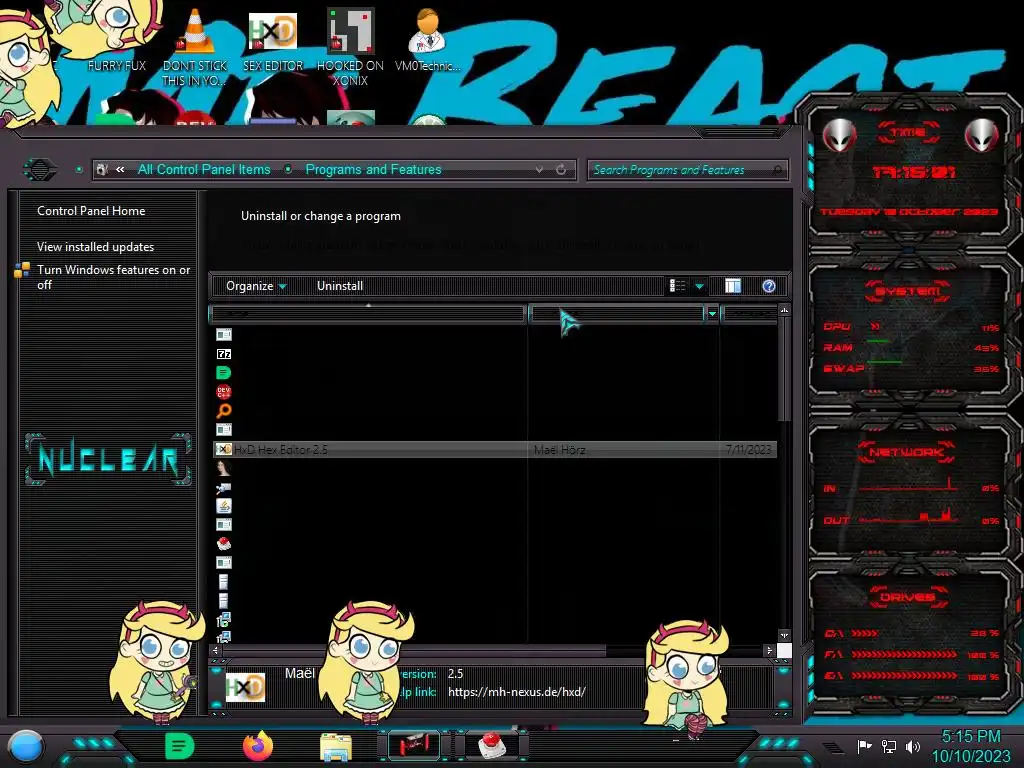Viewport: 1024px width, 768px height.
Task: Select the orange magnifier program icon
Action: (223, 411)
